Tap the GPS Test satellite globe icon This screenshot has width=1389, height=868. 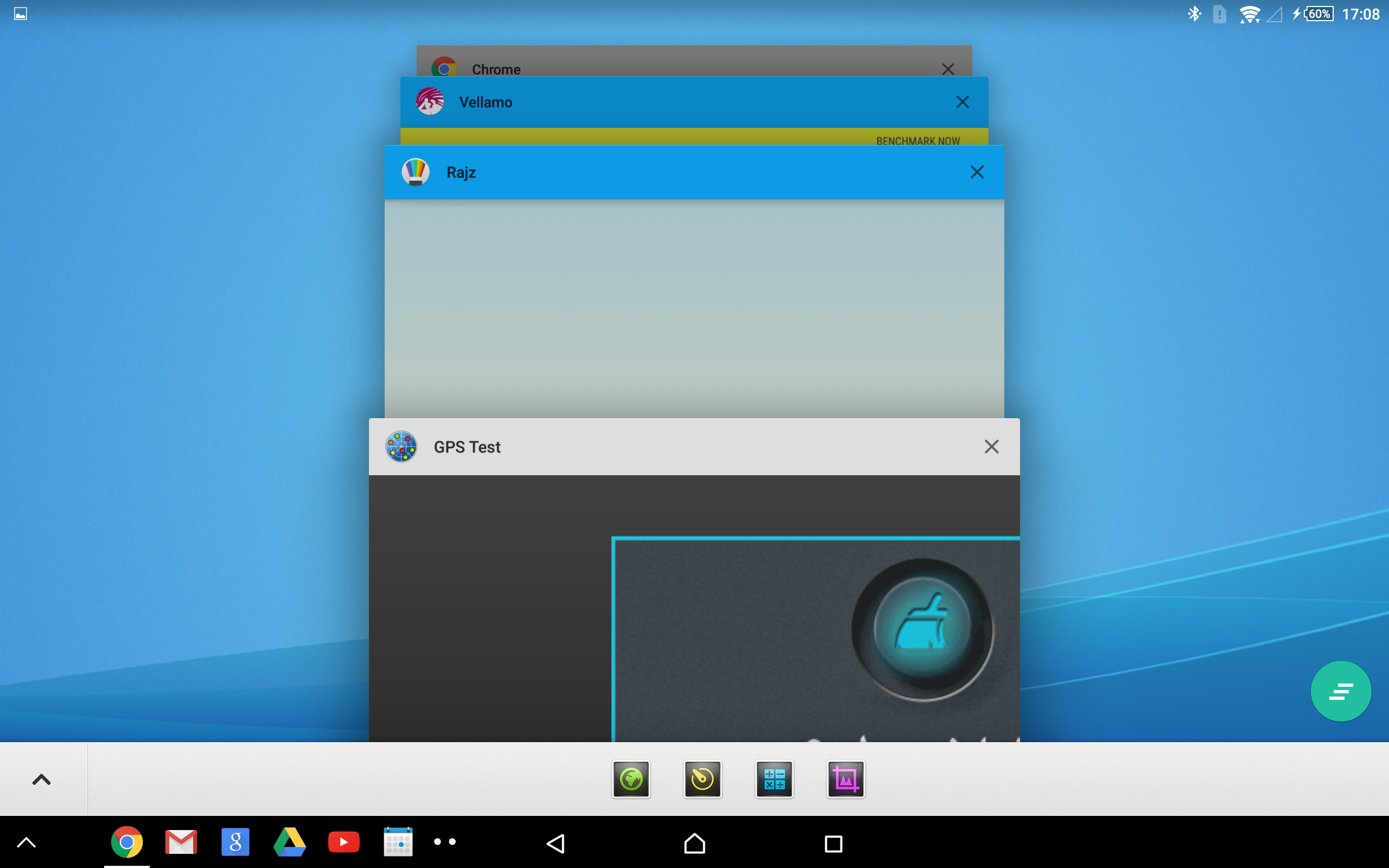click(x=401, y=446)
